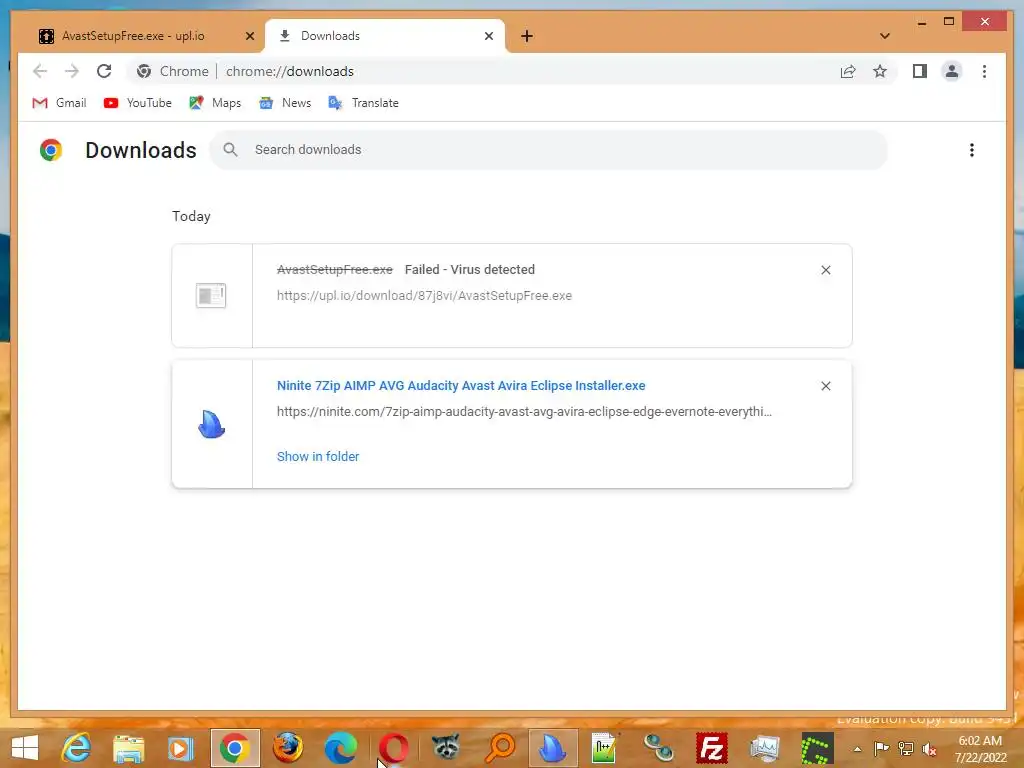Open the profile avatar menu
The height and width of the screenshot is (768, 1024).
[x=952, y=71]
